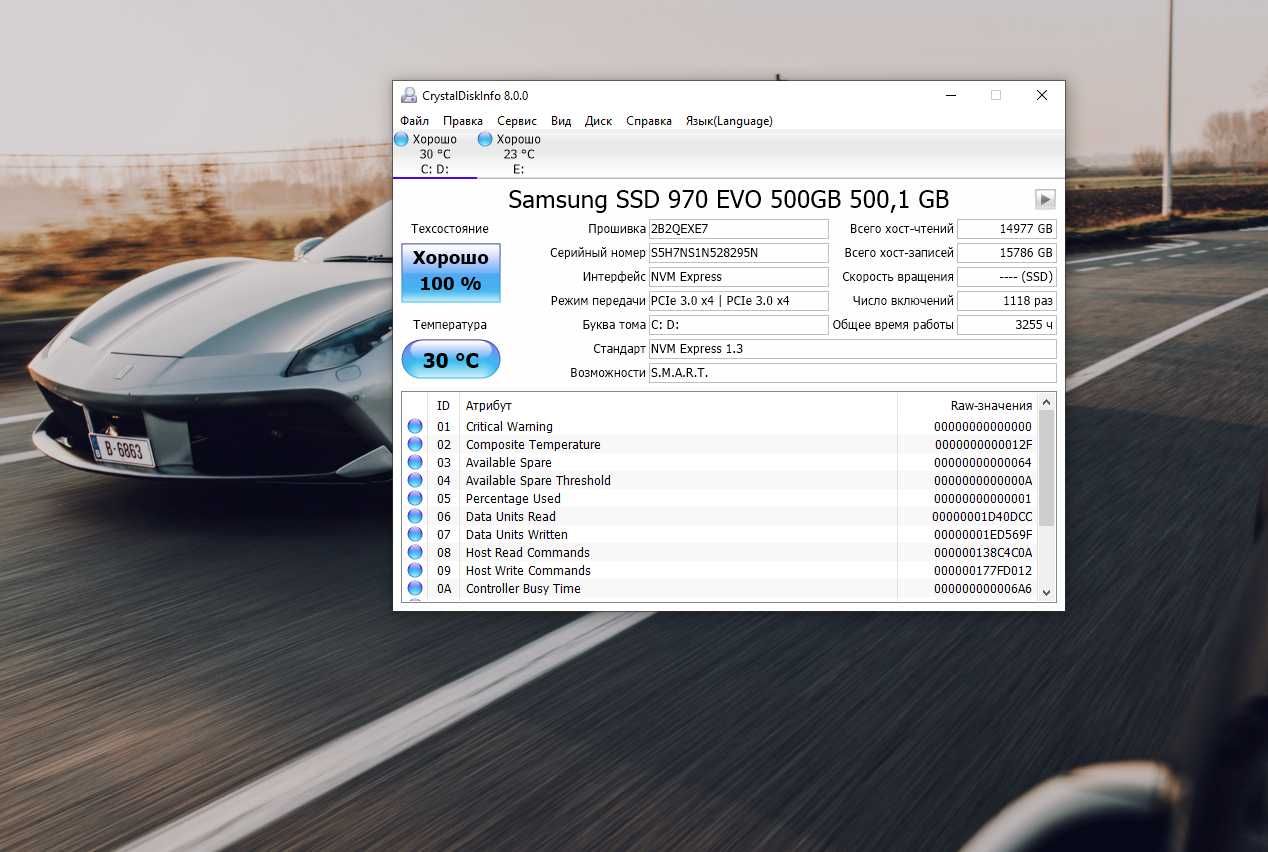The image size is (1268, 852).
Task: Click the power-on hours value 3255 ч
Action: (1007, 325)
